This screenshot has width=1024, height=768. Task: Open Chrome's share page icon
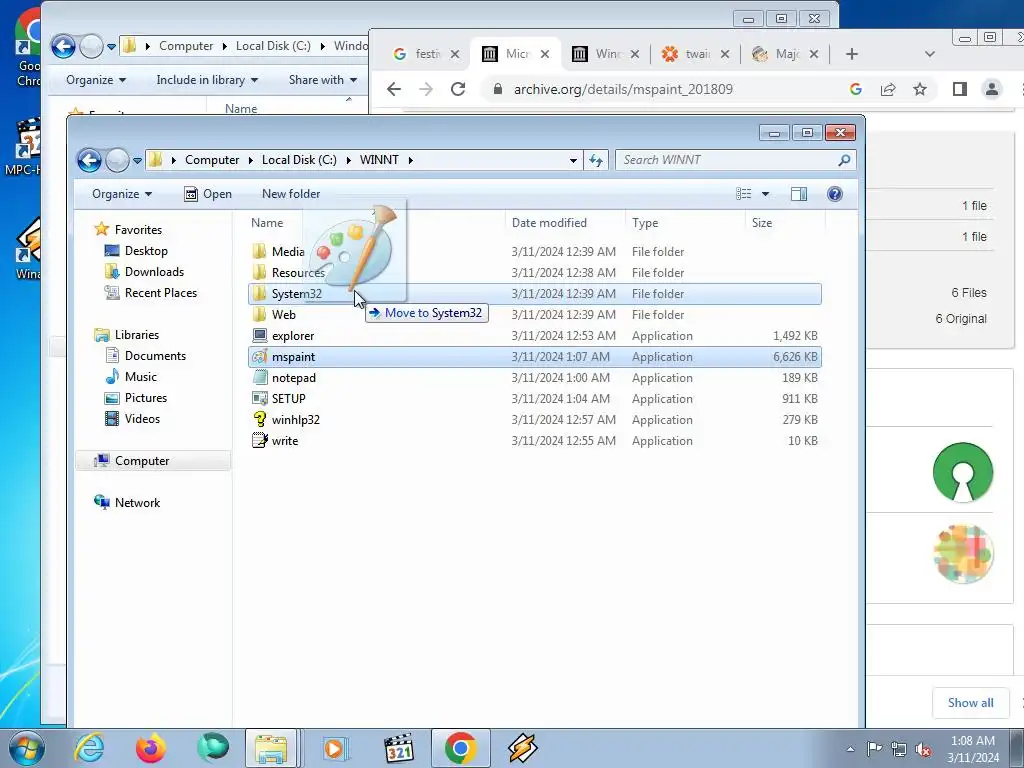pyautogui.click(x=888, y=89)
